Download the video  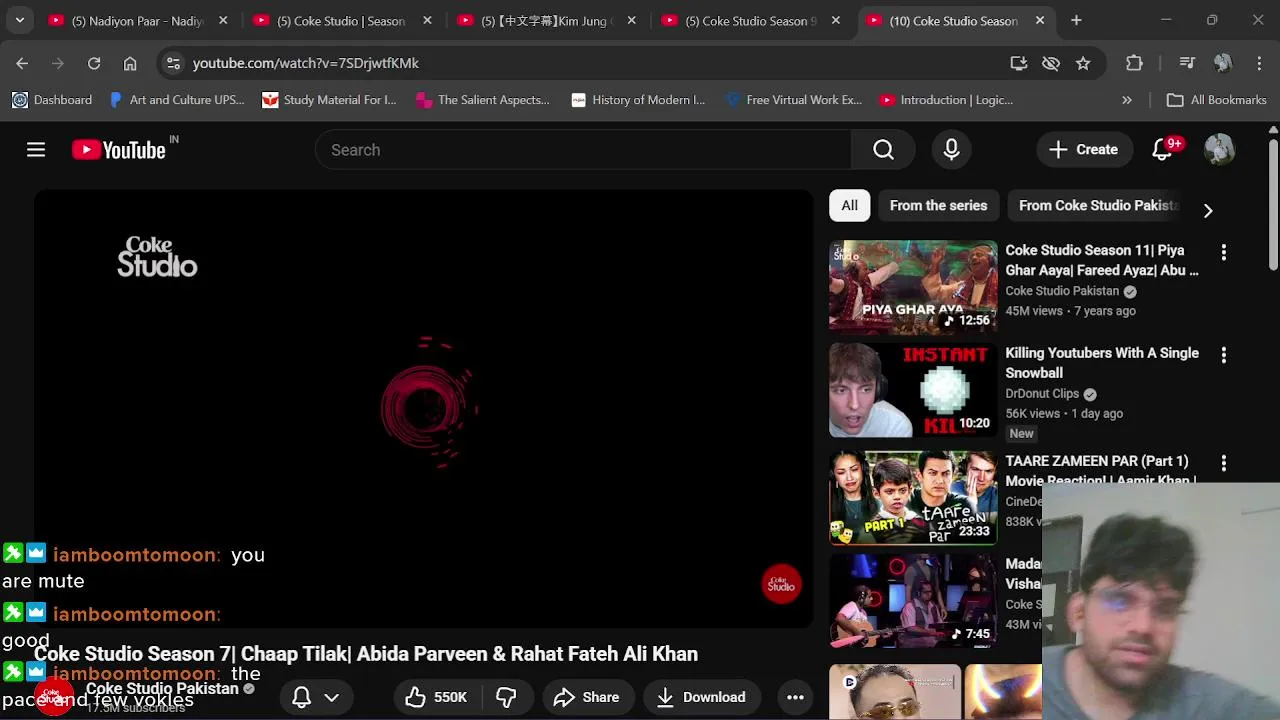click(701, 697)
